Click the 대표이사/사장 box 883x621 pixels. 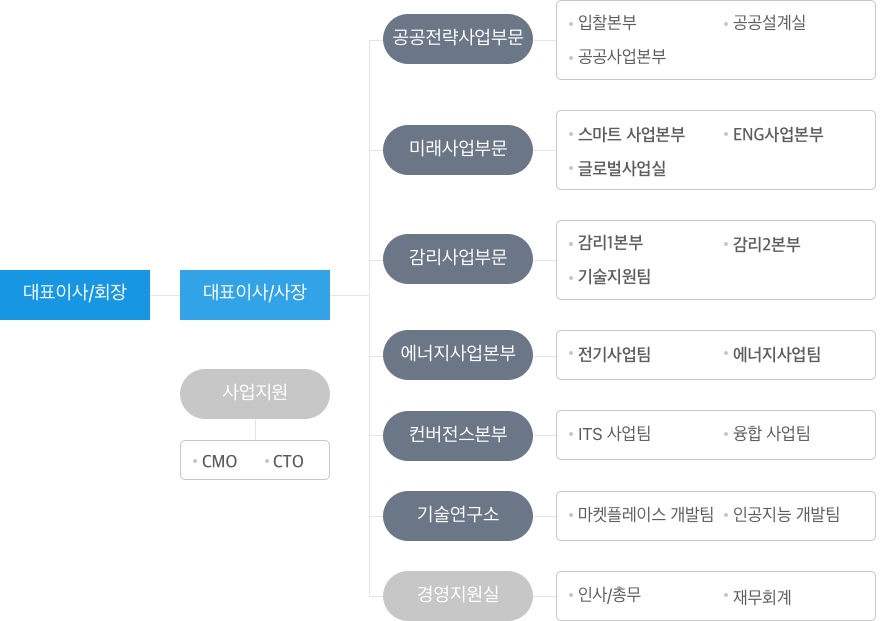(255, 294)
